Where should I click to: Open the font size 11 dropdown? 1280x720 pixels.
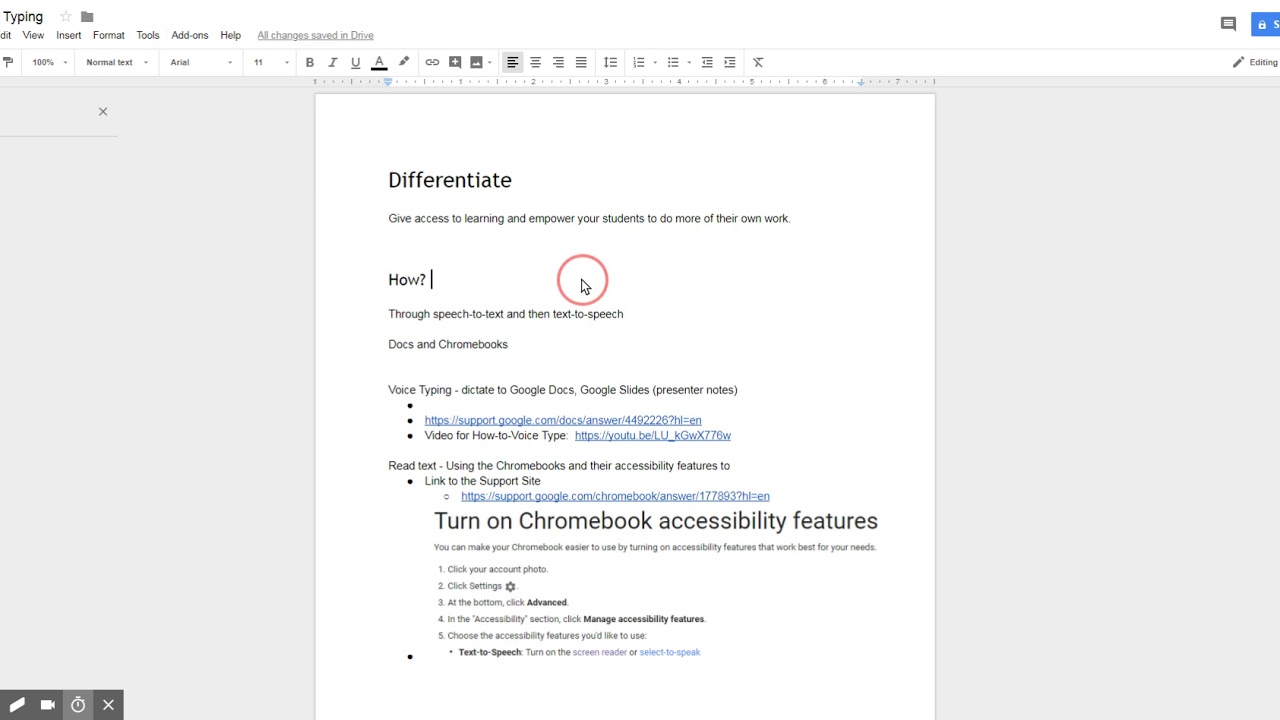tap(271, 62)
